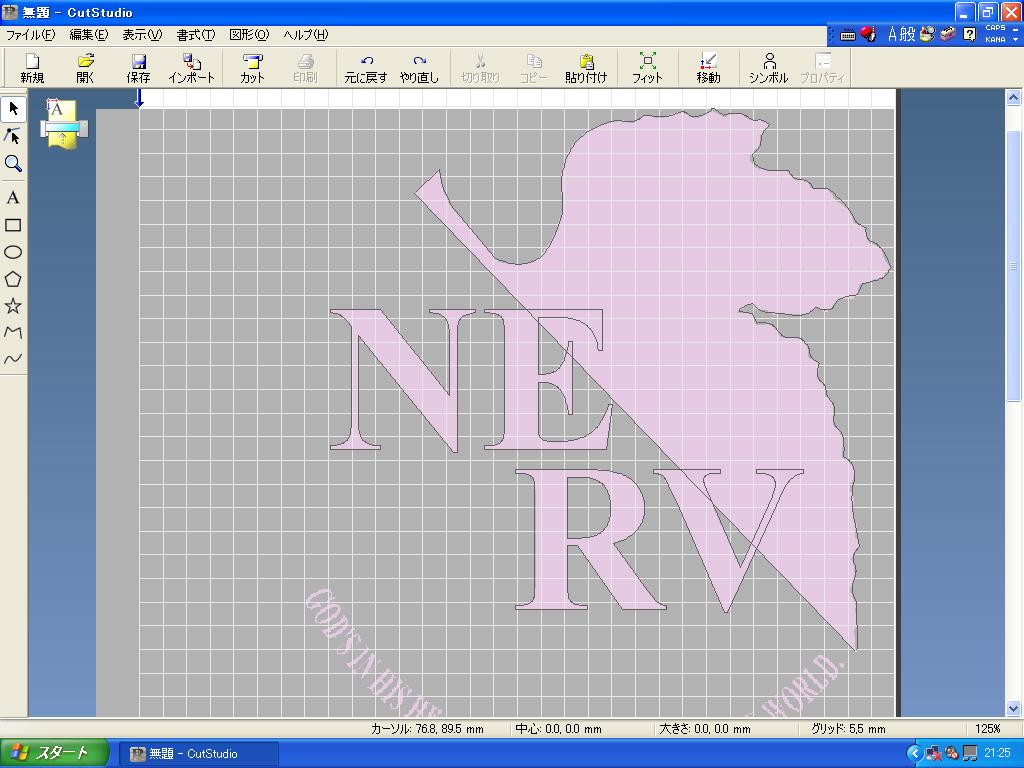This screenshot has height=768, width=1024.
Task: Select the polyline drawing tool
Action: (x=13, y=332)
